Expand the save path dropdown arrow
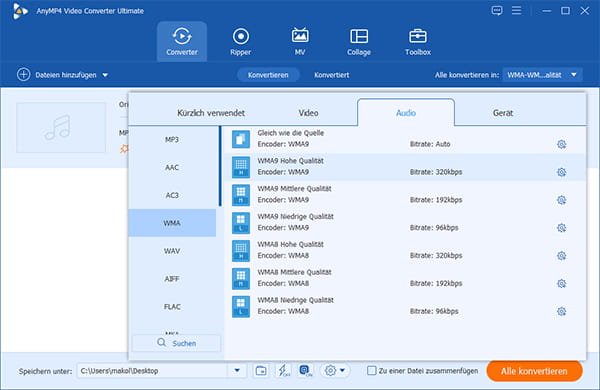Viewport: 600px width, 390px height. click(x=237, y=370)
